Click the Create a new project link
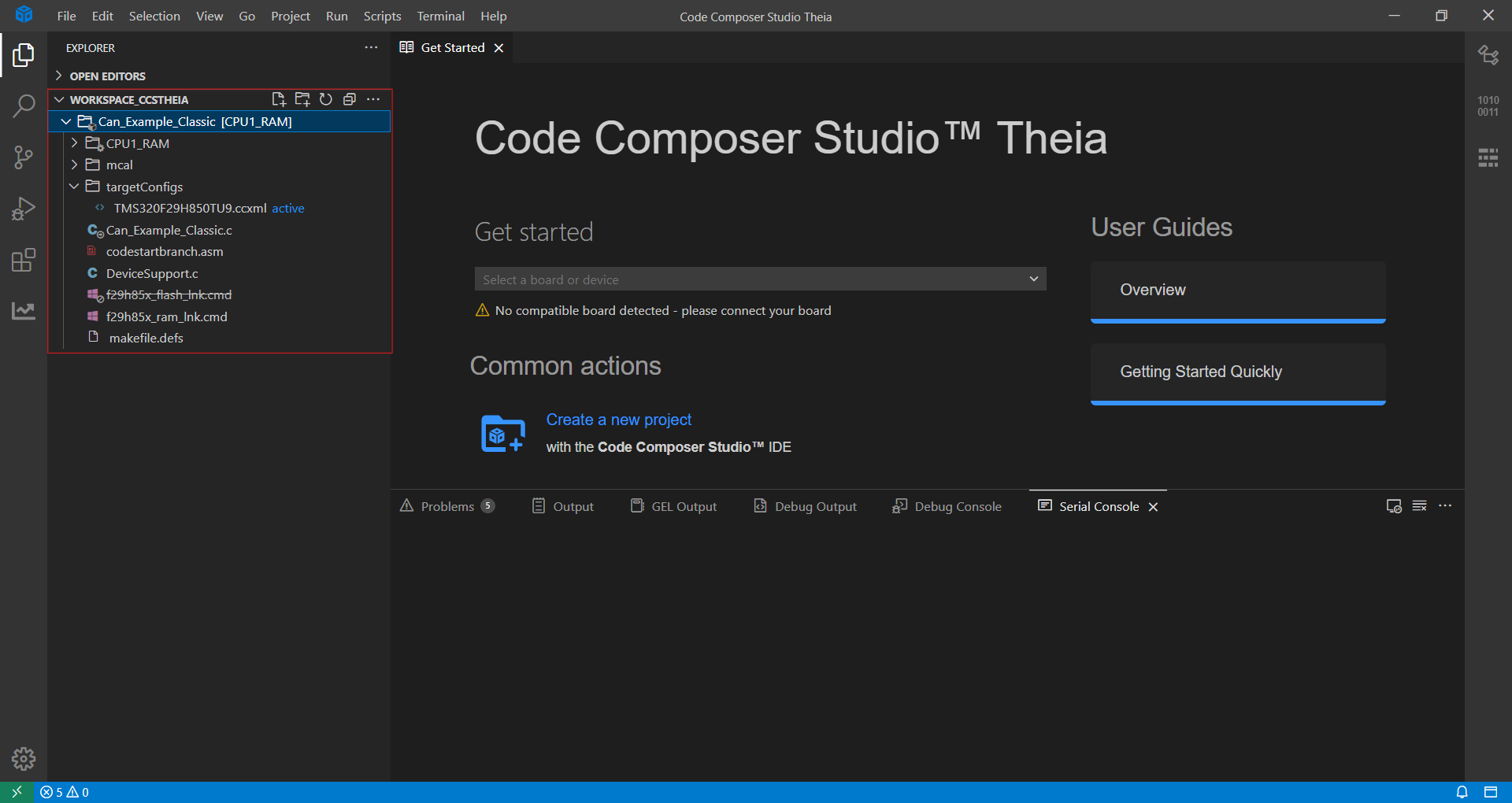1512x803 pixels. [619, 420]
